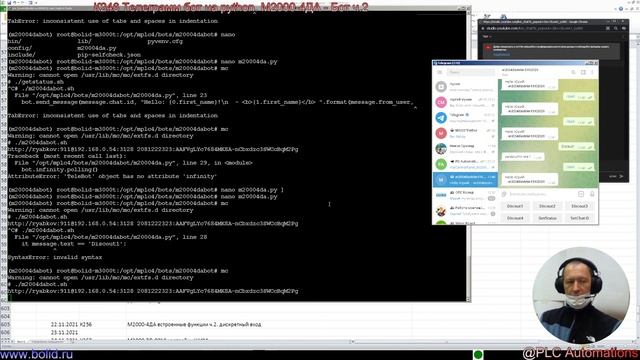The width and height of the screenshot is (640, 360).
Task: Click terminal line 'if message.text == Discout1'
Action: pos(73,244)
